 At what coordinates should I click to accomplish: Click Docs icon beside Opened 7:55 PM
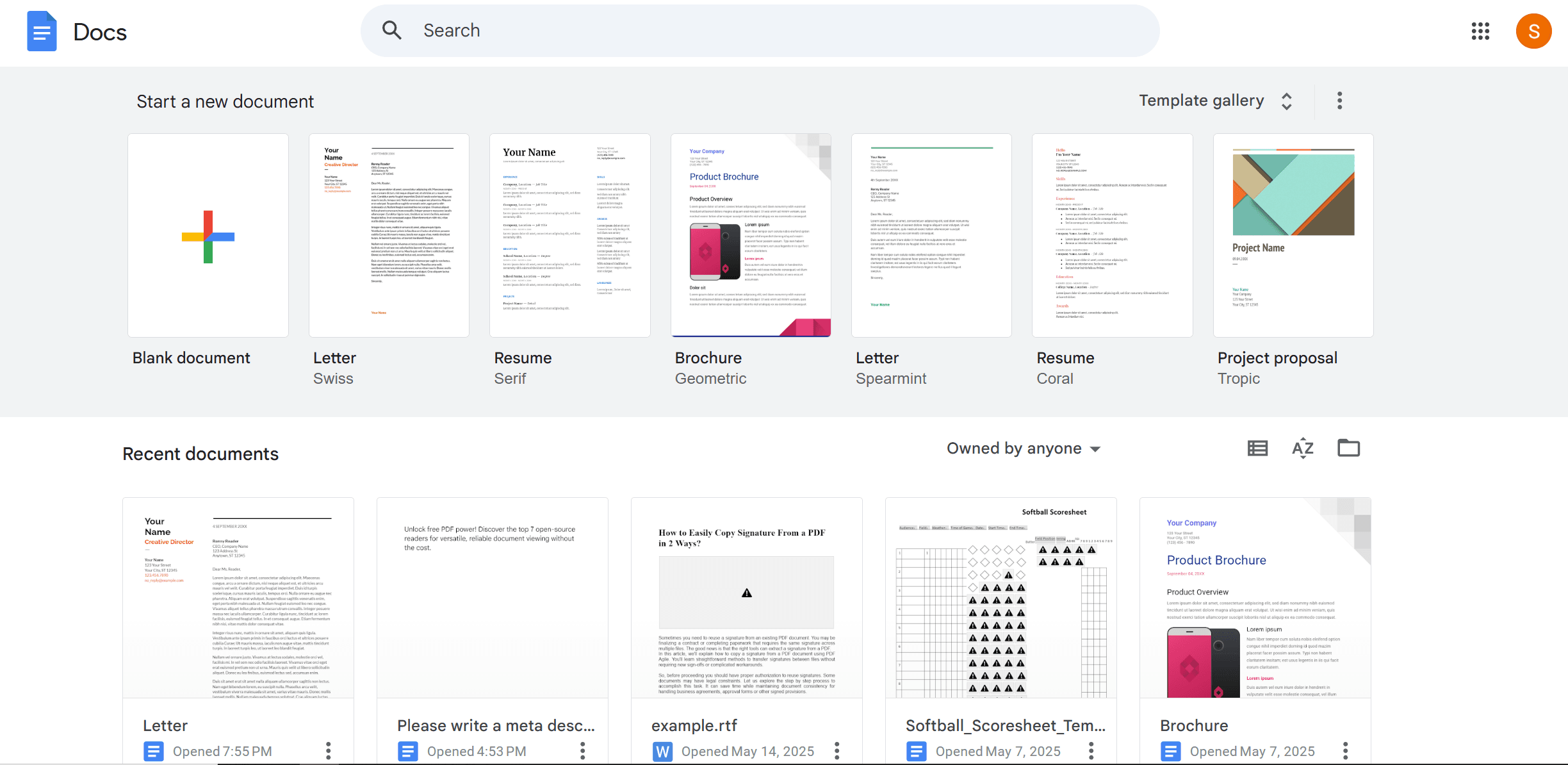click(153, 751)
